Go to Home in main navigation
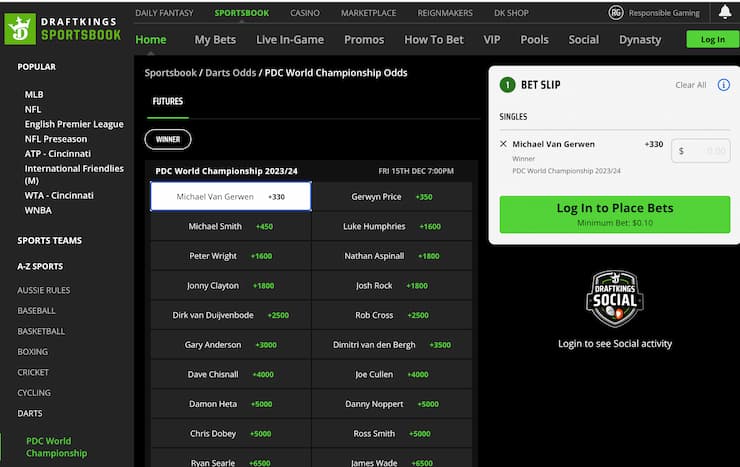 coord(151,40)
